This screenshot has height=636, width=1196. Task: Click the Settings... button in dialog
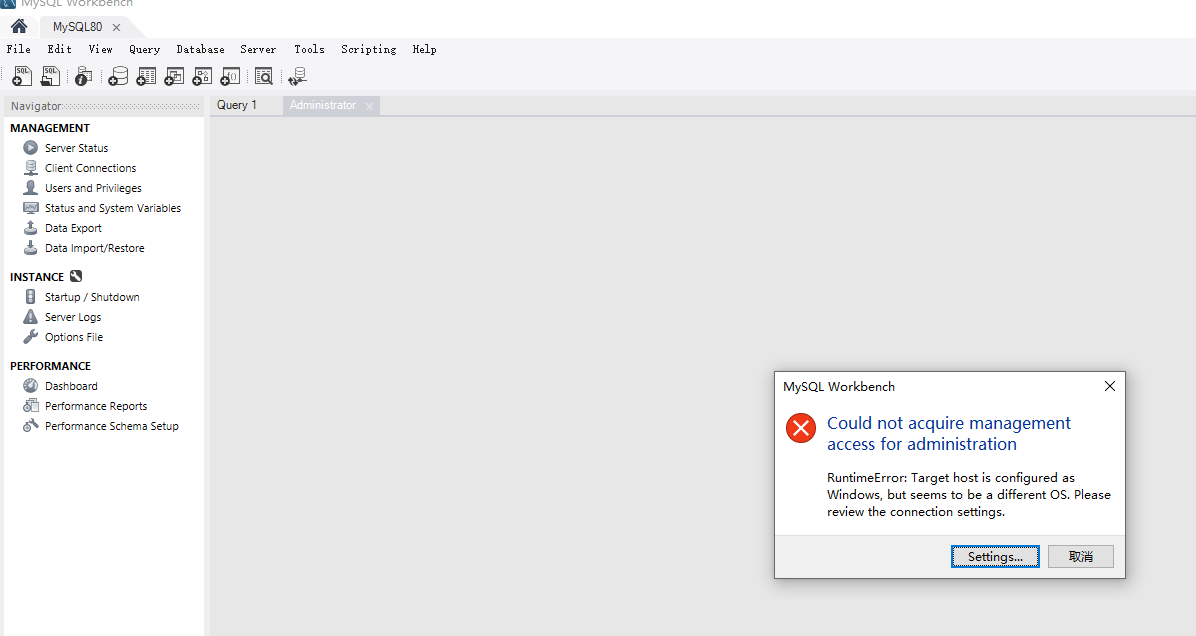(x=995, y=557)
